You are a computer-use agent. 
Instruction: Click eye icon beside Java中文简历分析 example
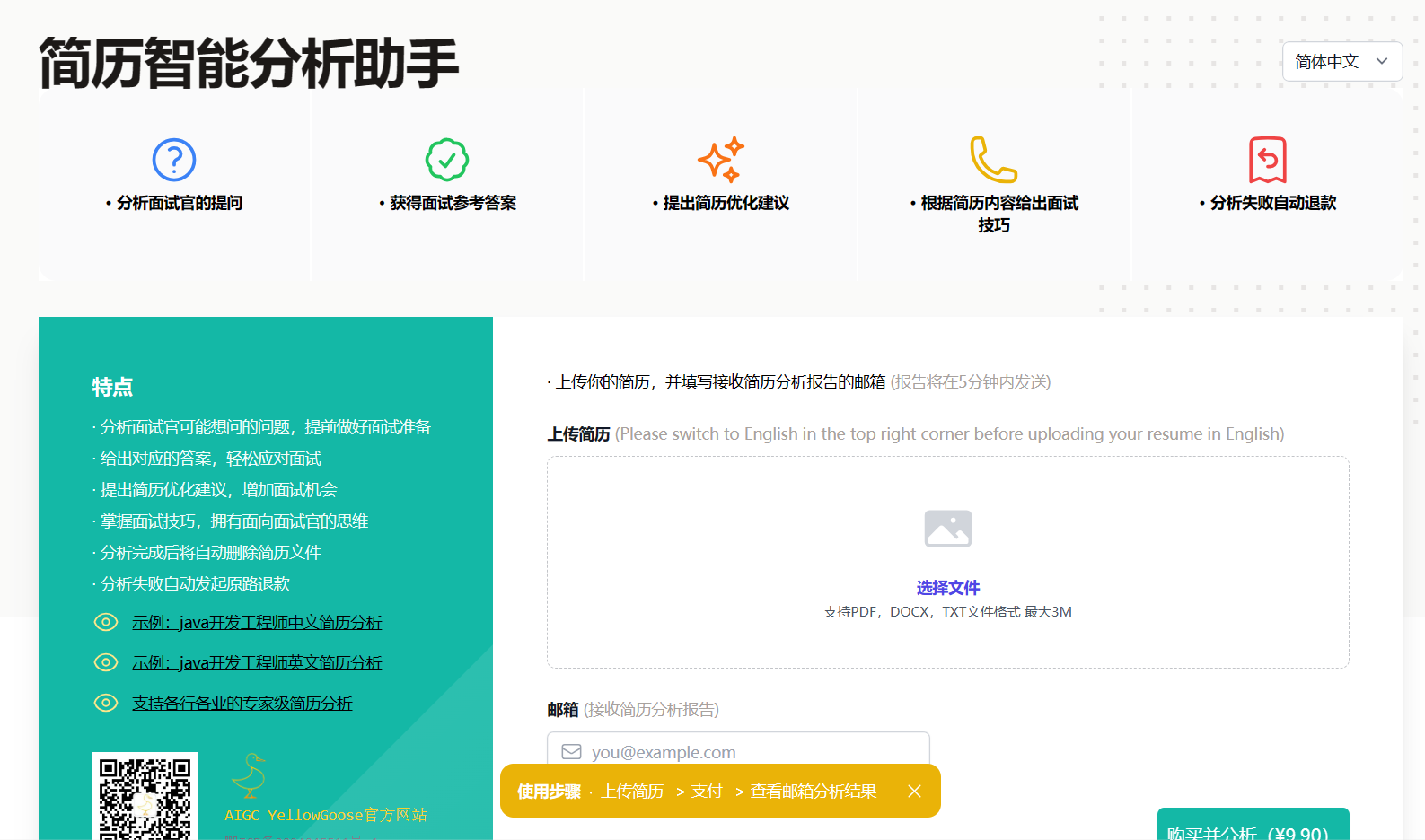click(106, 622)
